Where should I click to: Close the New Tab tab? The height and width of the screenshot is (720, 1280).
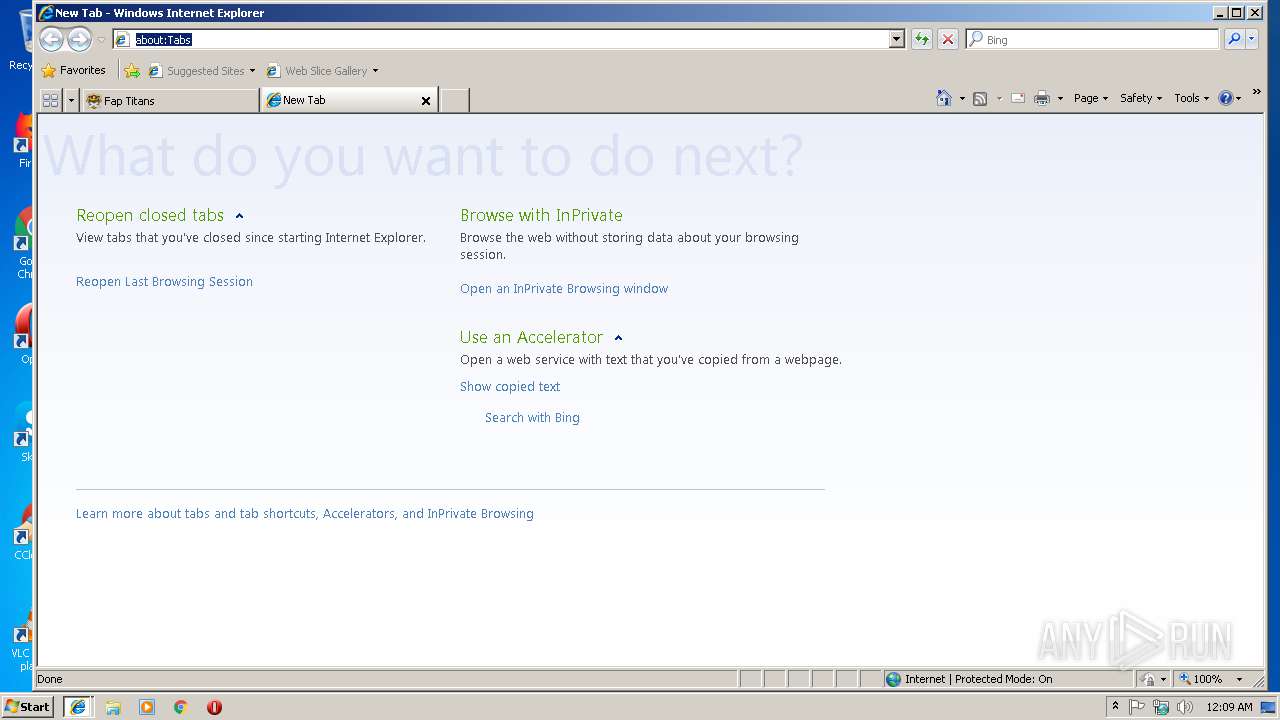click(426, 101)
